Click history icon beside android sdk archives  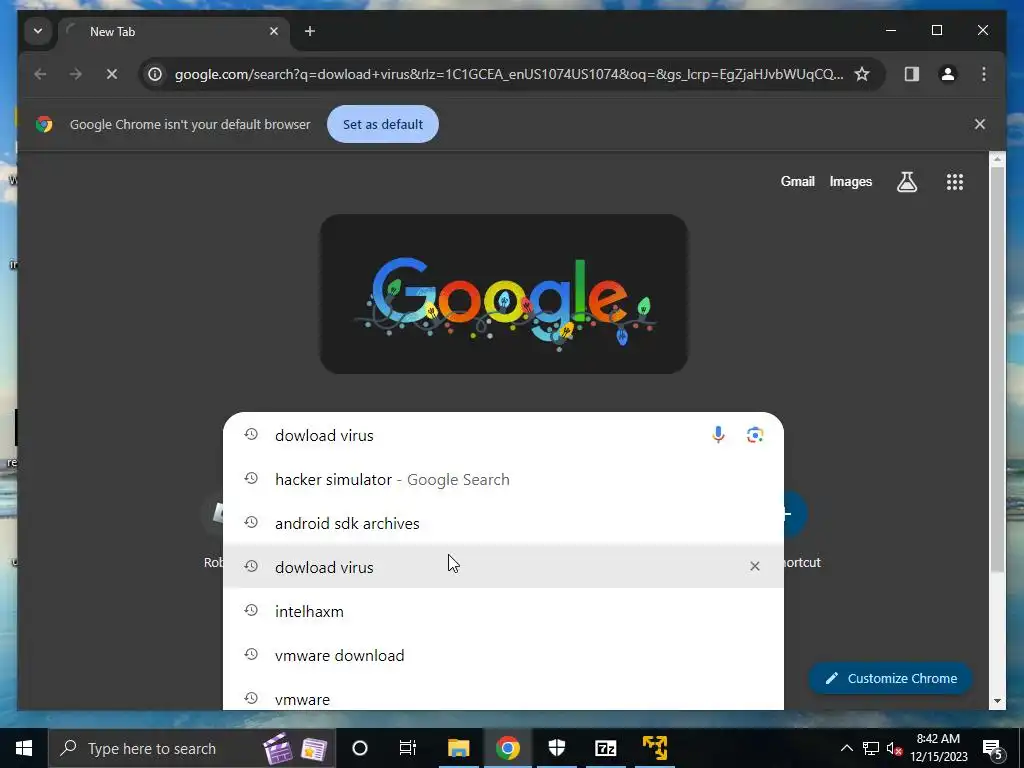251,522
